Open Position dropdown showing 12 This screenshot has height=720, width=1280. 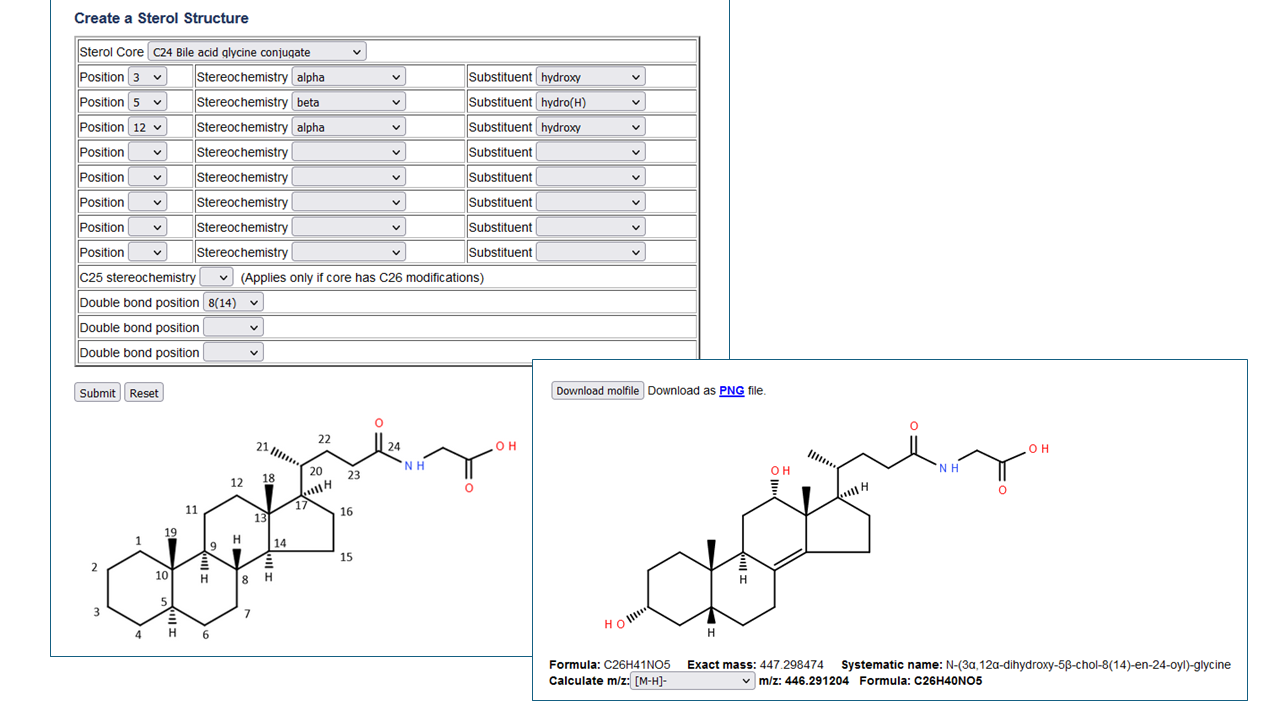coord(147,127)
